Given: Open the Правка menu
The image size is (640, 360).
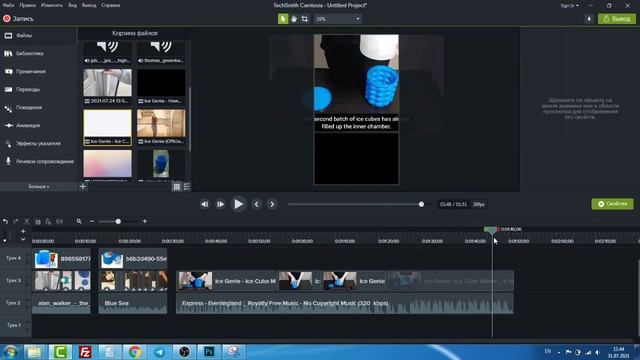Looking at the screenshot, I should tap(27, 5).
